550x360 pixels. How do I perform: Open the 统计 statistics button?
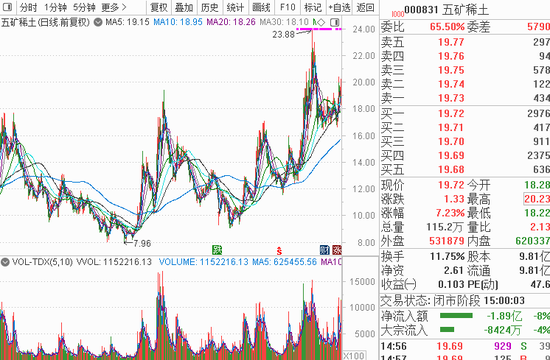(235, 7)
